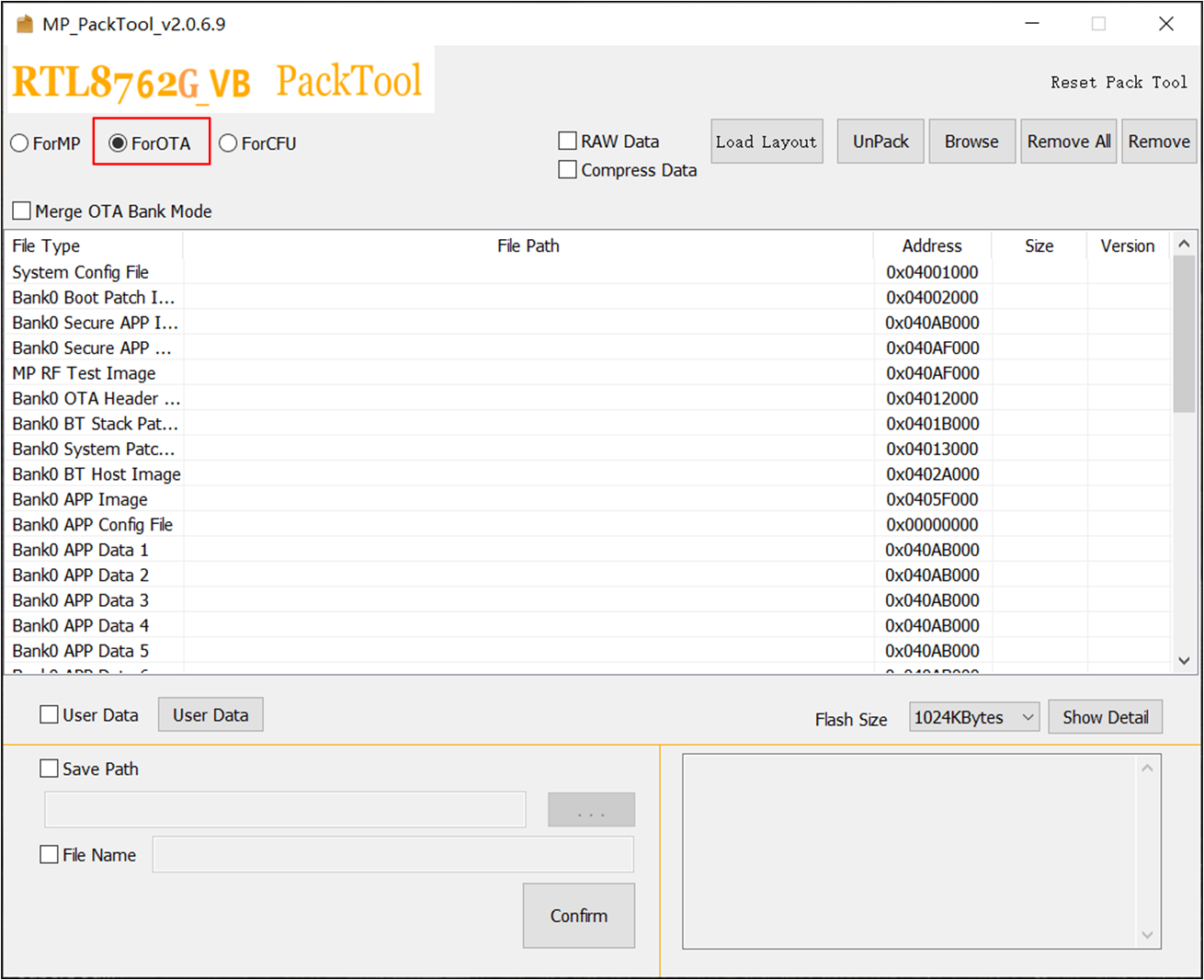This screenshot has width=1204, height=980.
Task: Click the Remove All button
Action: pos(1068,142)
